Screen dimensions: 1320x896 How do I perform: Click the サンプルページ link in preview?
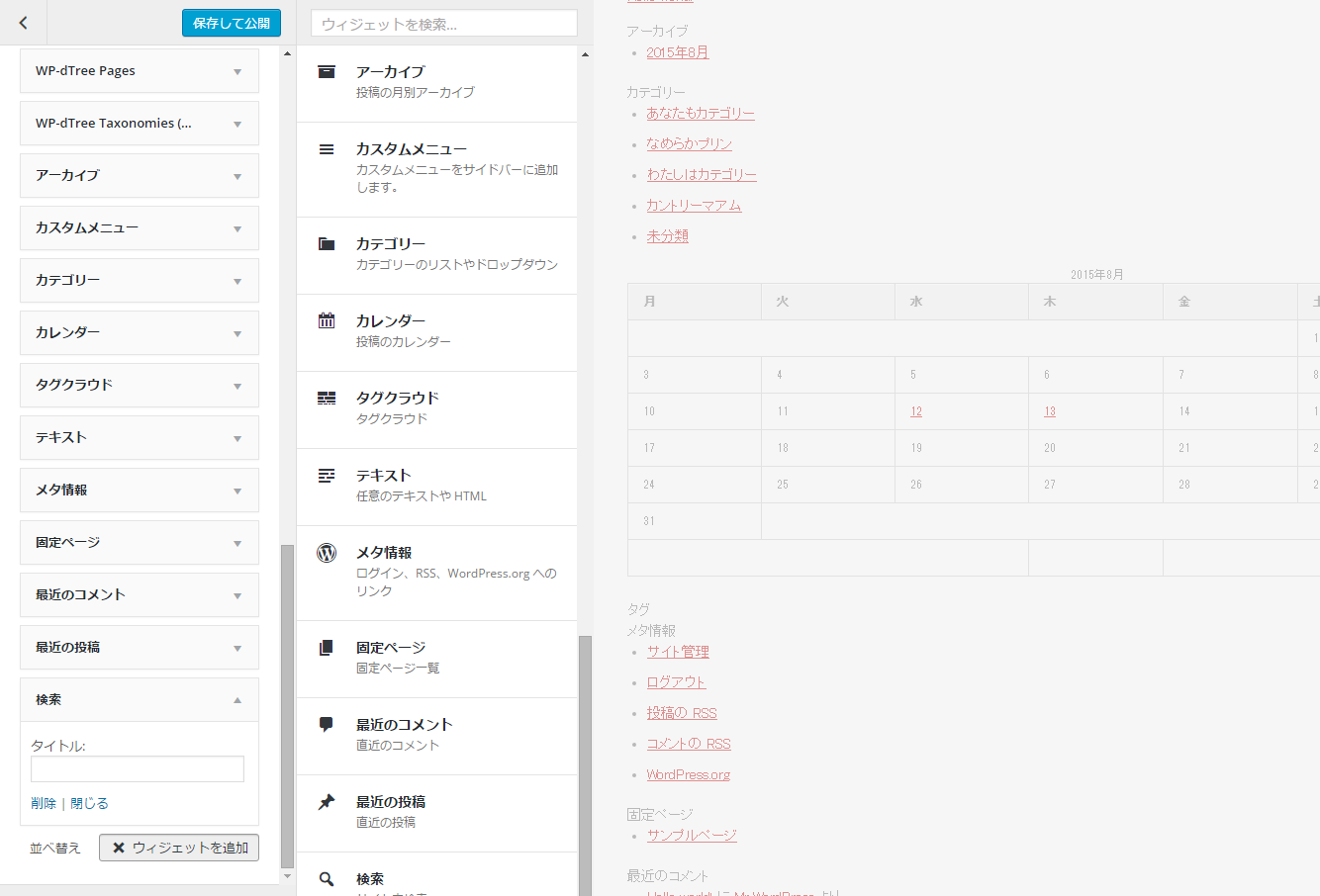point(692,836)
